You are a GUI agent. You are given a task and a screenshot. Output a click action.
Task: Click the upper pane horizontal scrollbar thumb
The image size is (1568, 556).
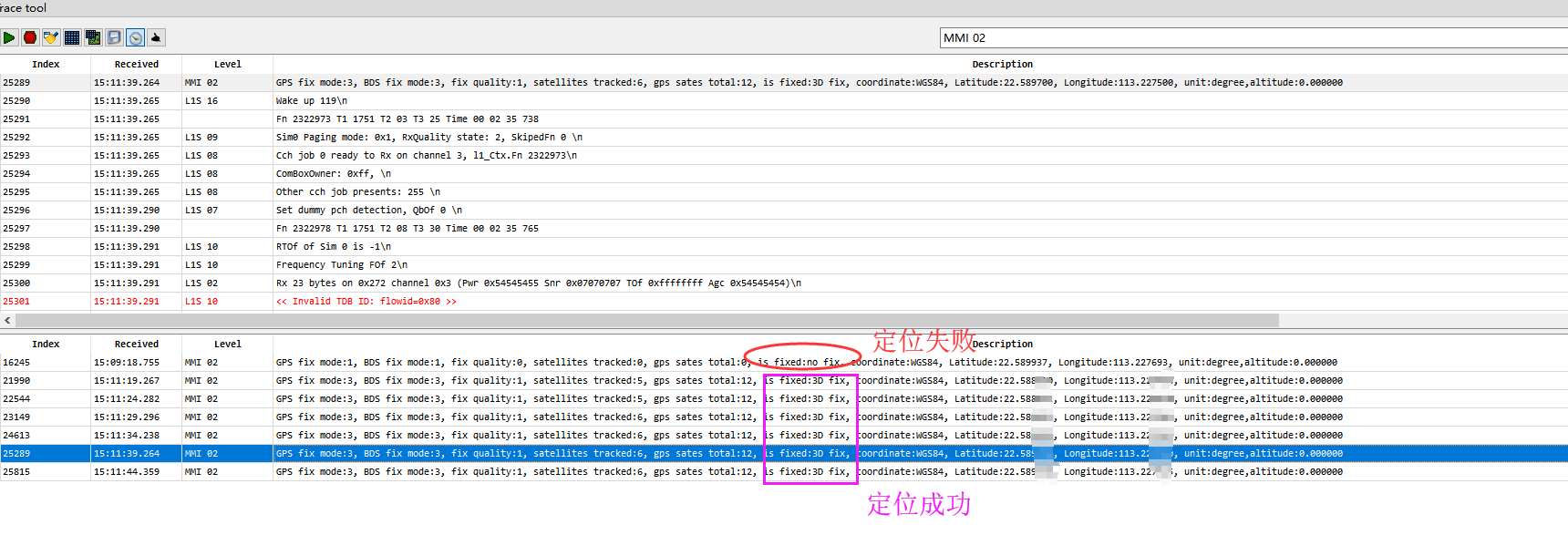pos(647,320)
